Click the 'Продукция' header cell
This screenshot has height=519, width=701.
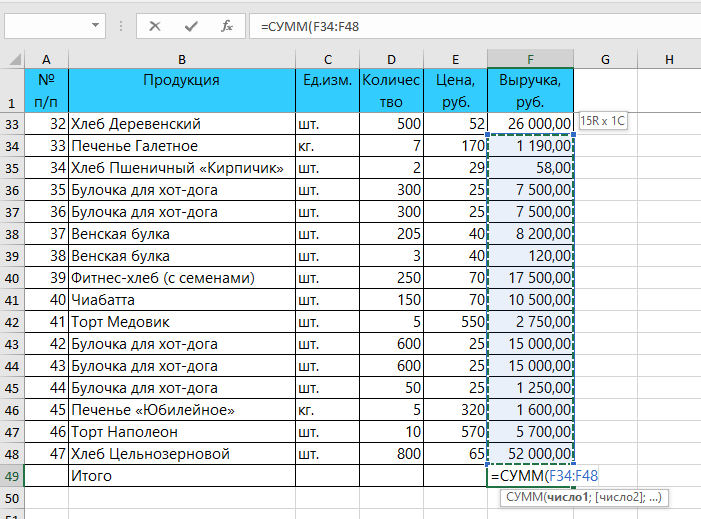(182, 90)
